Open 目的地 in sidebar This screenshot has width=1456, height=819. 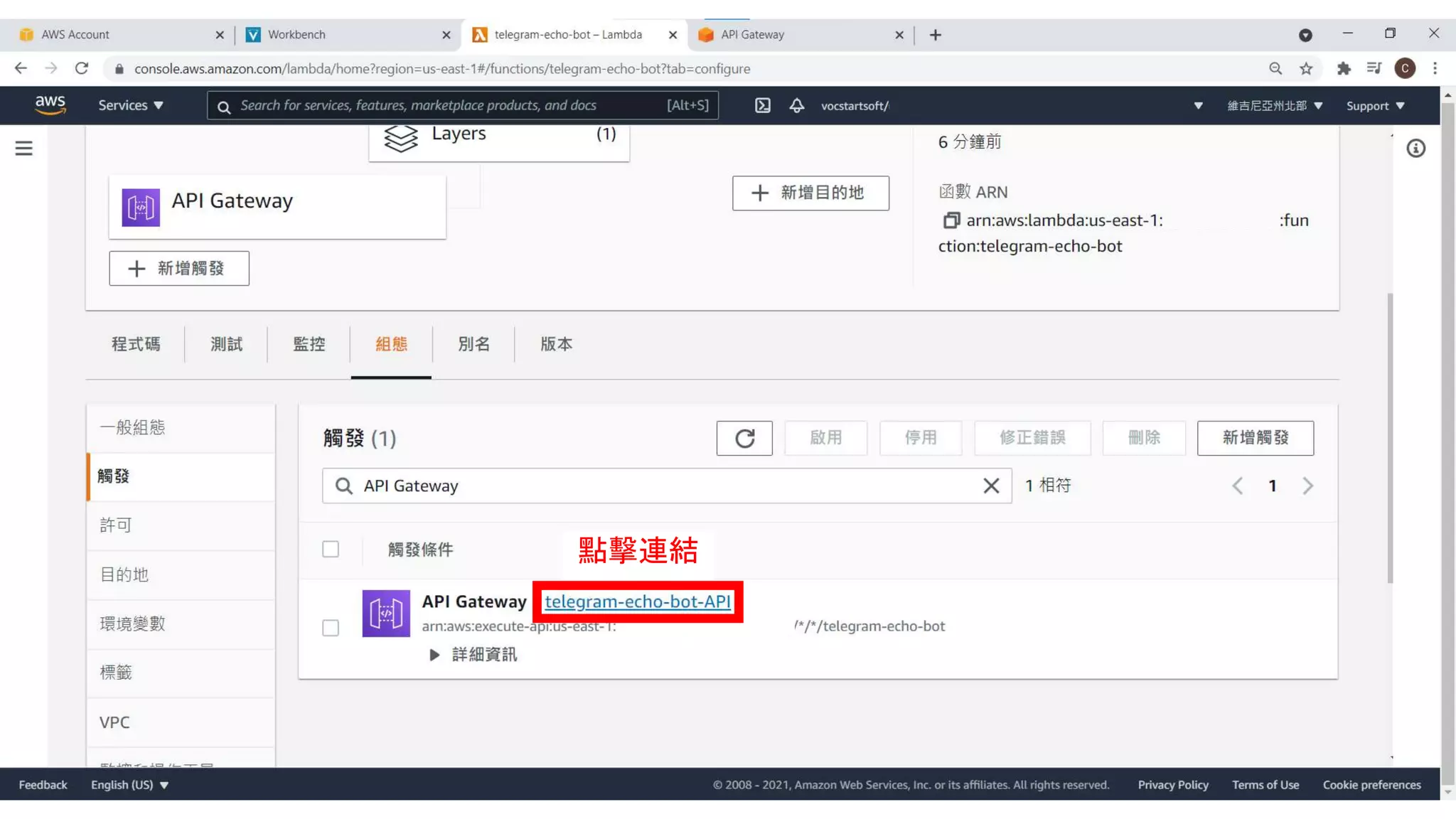pos(181,574)
